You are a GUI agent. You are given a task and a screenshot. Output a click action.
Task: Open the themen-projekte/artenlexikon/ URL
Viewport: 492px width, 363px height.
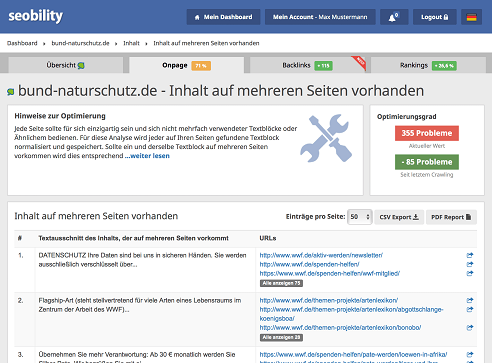[329, 300]
